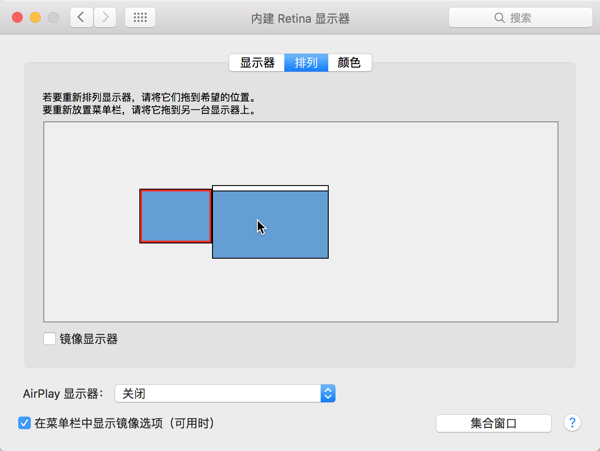Open help with the question mark button
The width and height of the screenshot is (600, 451).
tap(572, 423)
